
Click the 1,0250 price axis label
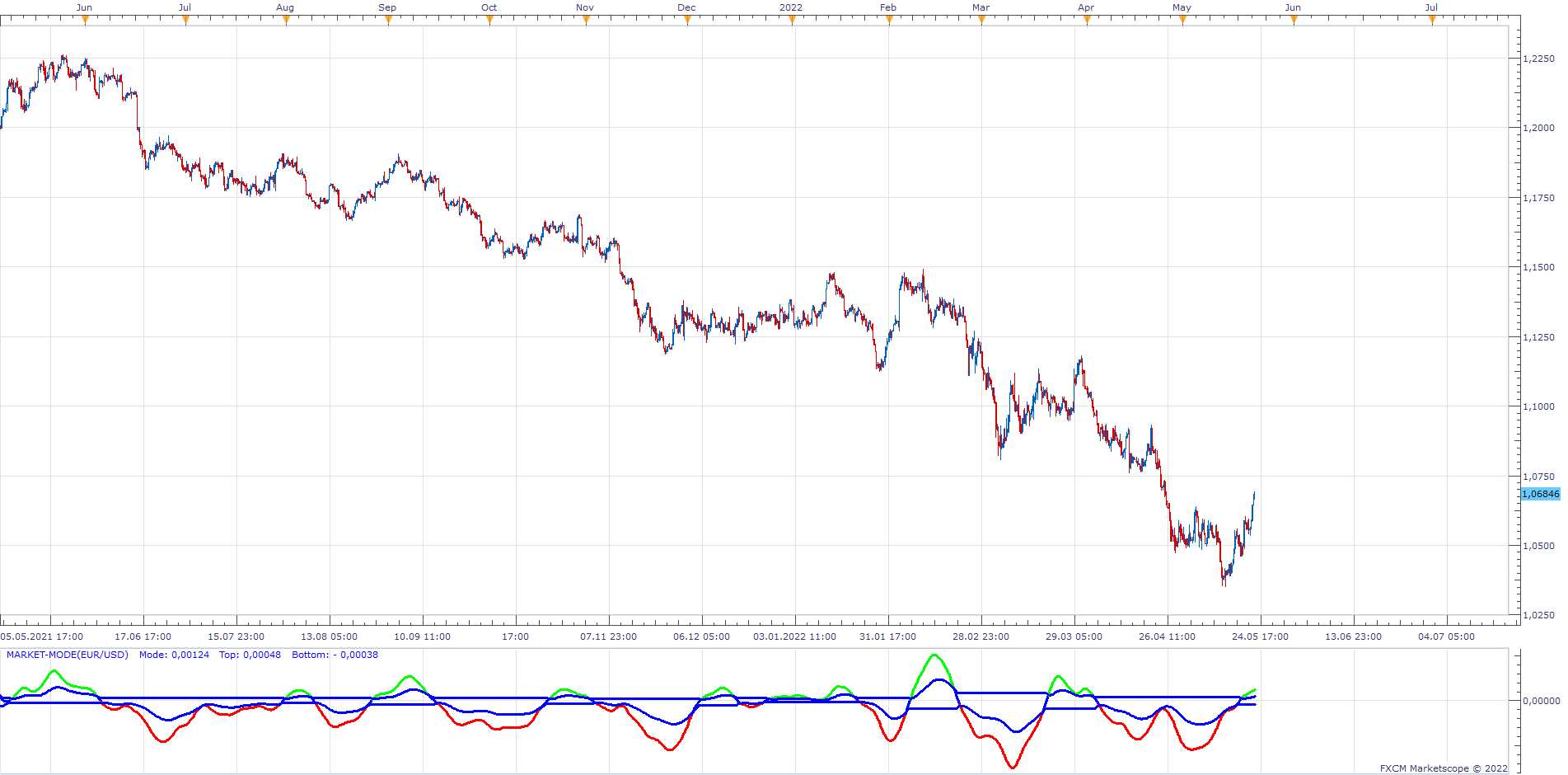tap(1538, 615)
